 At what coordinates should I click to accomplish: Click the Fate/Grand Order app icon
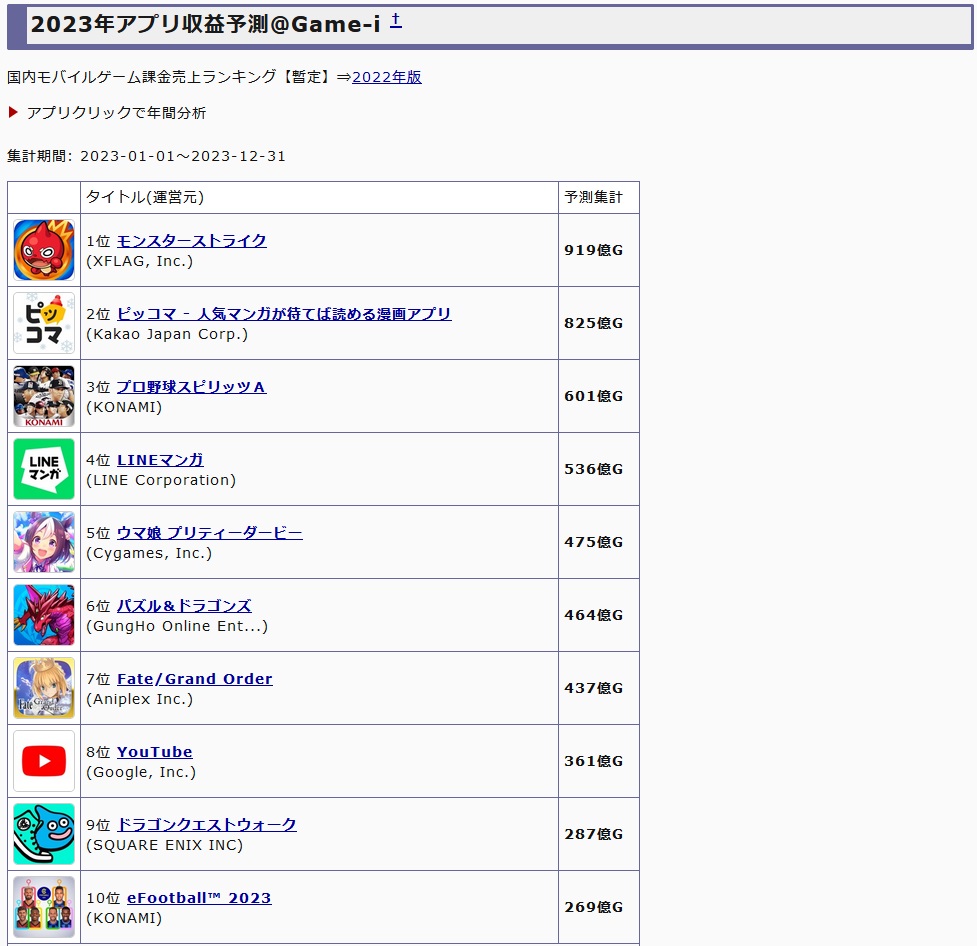click(x=44, y=687)
